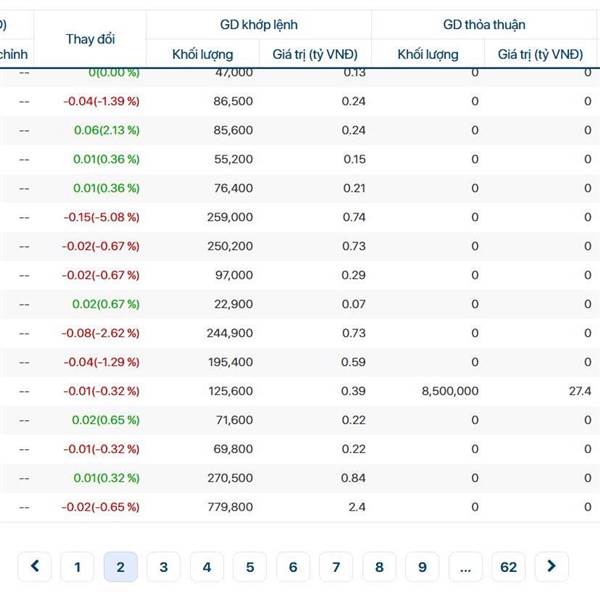The width and height of the screenshot is (600, 600).
Task: Open page 1 of results
Action: click(x=77, y=567)
